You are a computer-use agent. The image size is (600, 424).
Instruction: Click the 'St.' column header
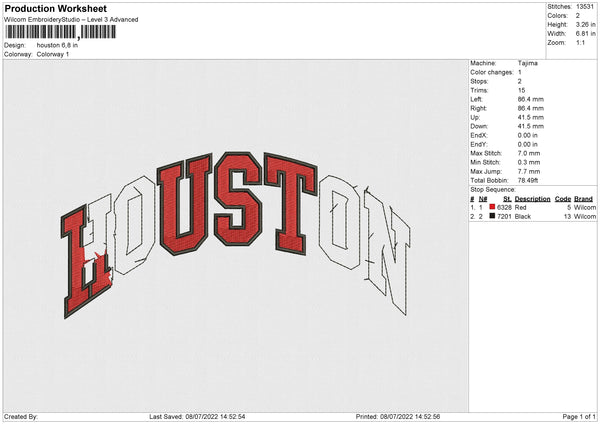click(507, 199)
